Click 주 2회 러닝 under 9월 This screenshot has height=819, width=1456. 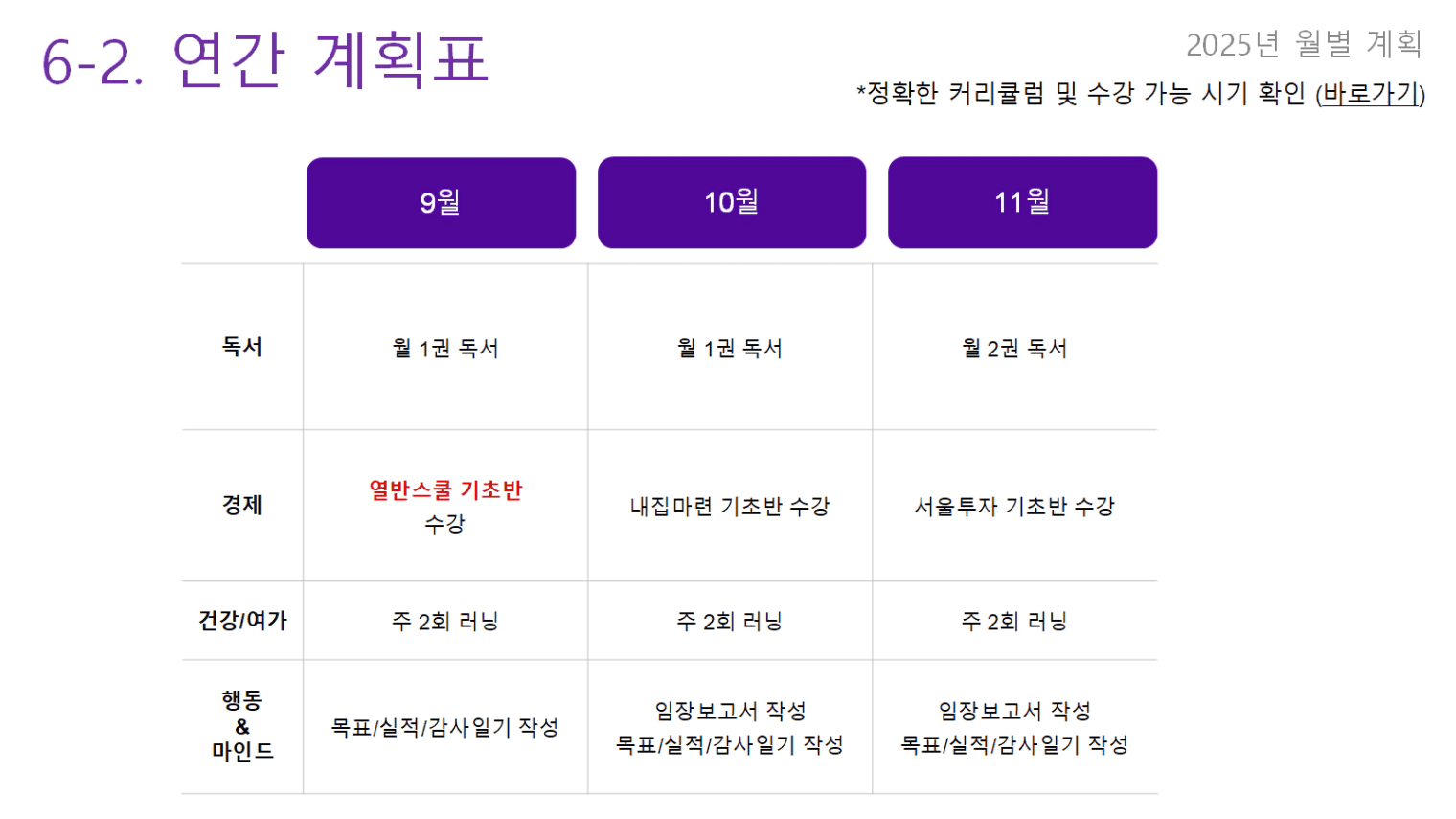pos(445,622)
